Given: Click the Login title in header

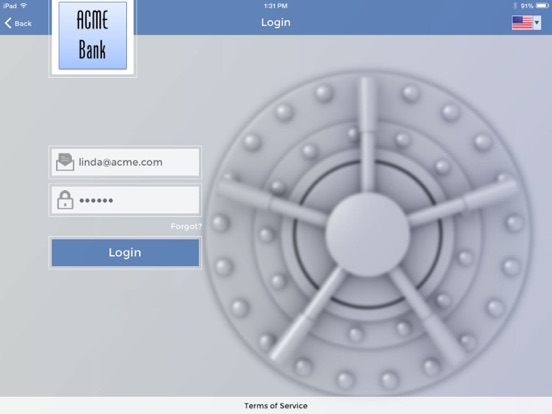Looking at the screenshot, I should pyautogui.click(x=276, y=23).
